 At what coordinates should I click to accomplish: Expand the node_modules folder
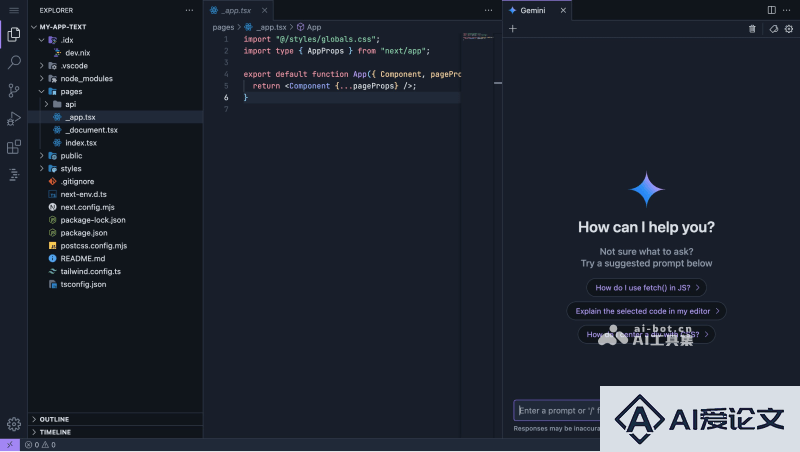pyautogui.click(x=42, y=79)
